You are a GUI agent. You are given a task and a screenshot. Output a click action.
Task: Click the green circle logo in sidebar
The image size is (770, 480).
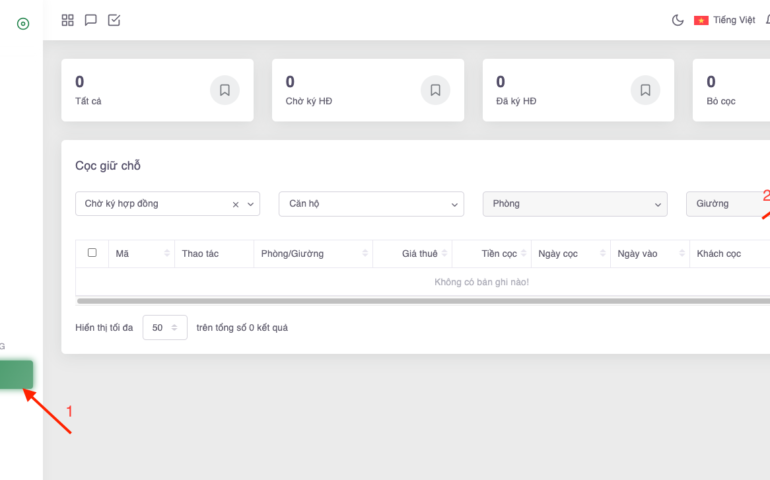click(22, 23)
